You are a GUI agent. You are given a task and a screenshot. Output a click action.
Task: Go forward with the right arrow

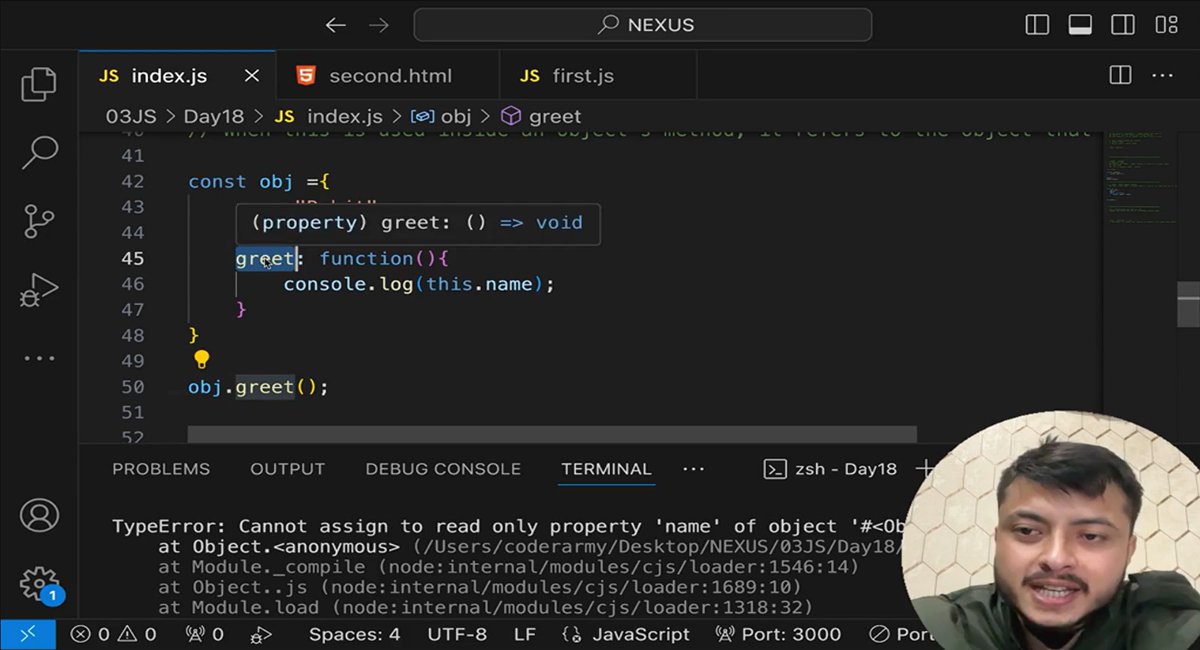tap(379, 25)
